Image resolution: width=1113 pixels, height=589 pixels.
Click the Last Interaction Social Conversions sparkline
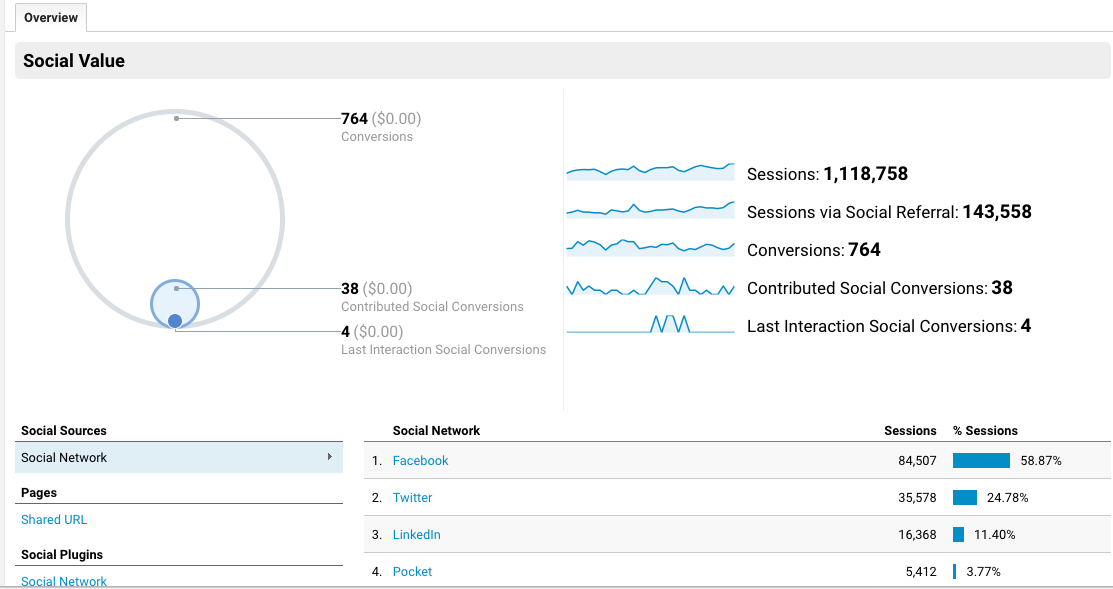point(650,325)
